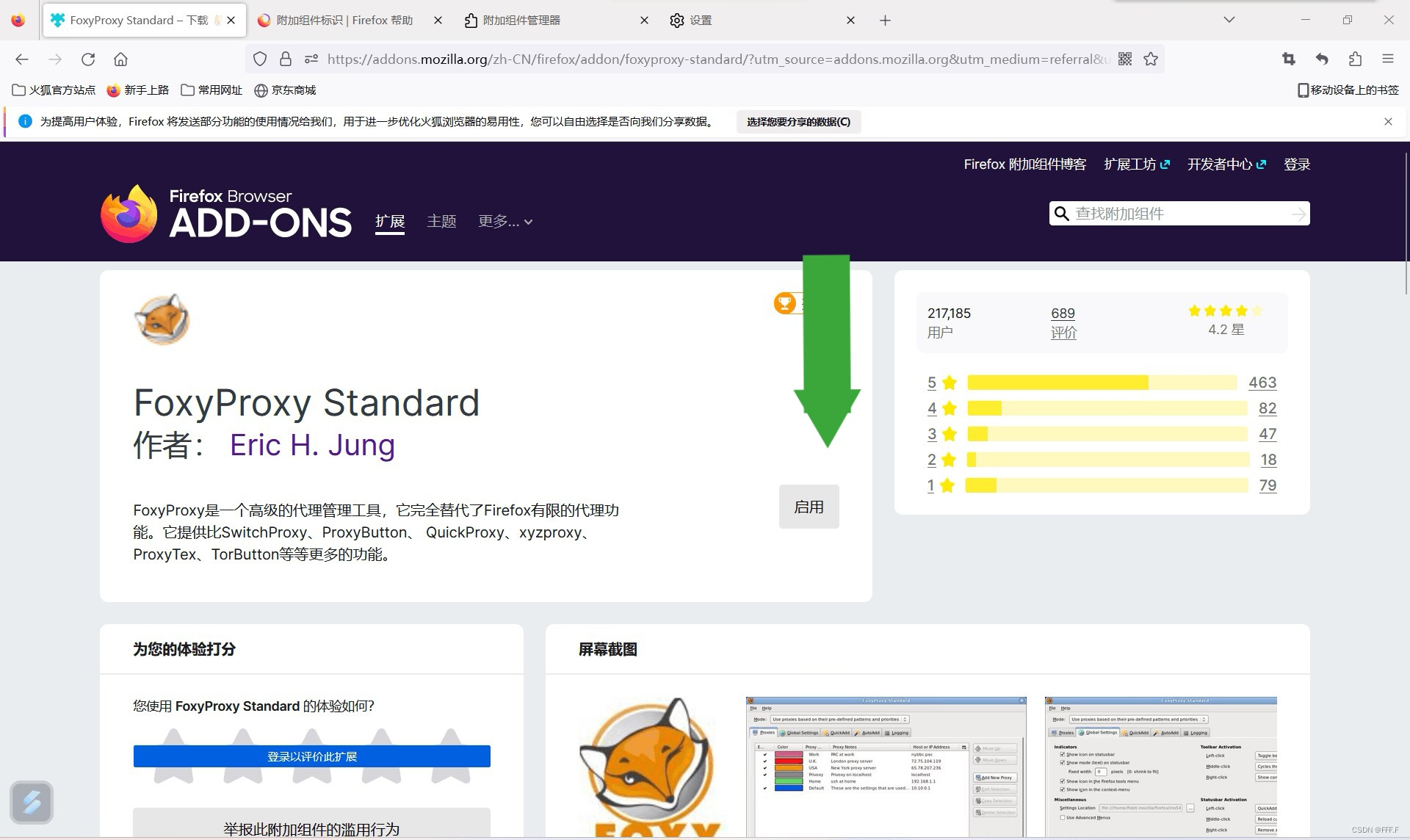This screenshot has width=1410, height=840.
Task: Close the 附加组件管理器 tab
Action: pos(644,21)
